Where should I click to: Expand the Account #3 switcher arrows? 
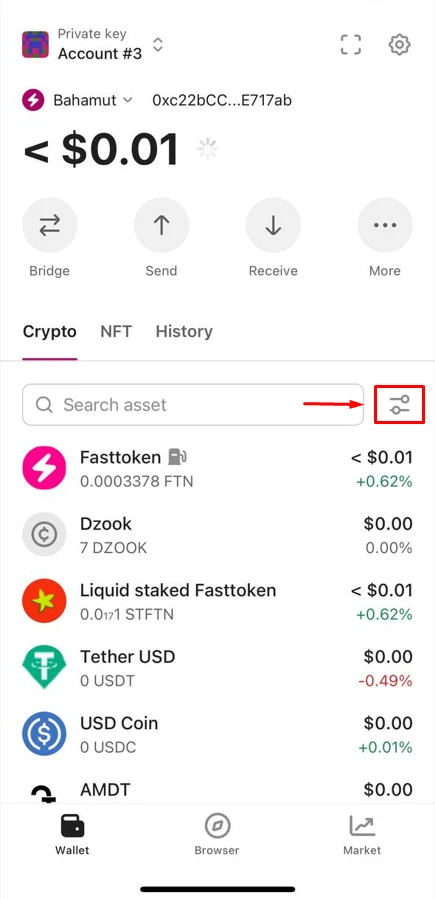pyautogui.click(x=158, y=44)
